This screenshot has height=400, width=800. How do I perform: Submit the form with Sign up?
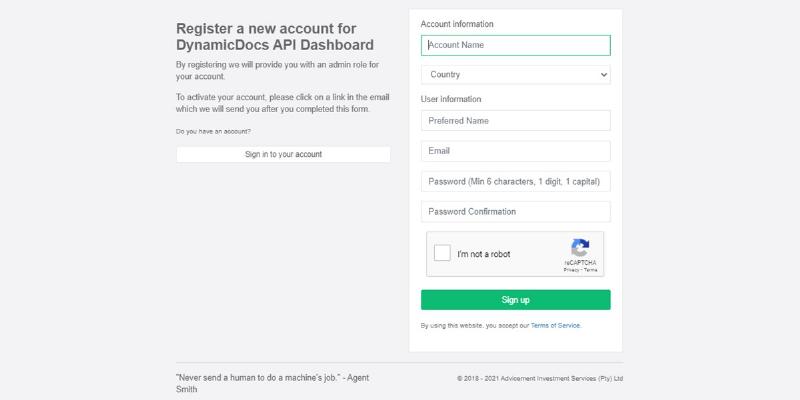[x=515, y=300]
